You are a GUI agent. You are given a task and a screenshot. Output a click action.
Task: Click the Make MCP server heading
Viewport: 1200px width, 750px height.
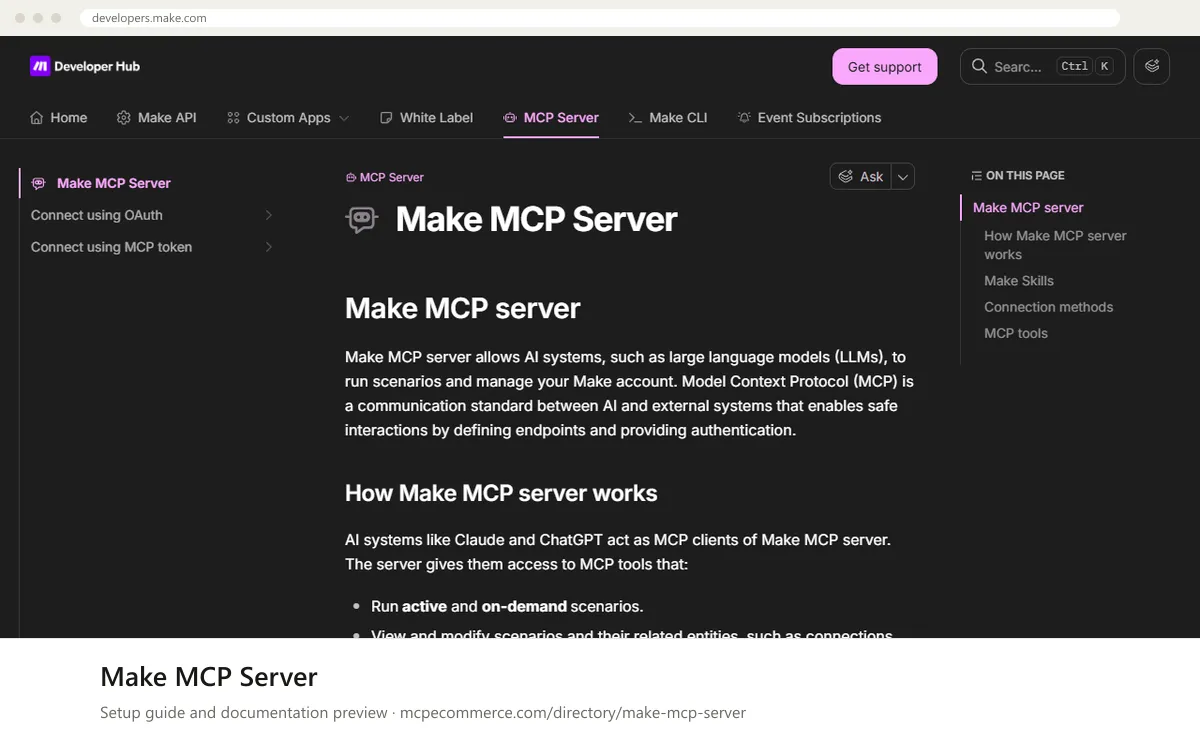coord(462,308)
